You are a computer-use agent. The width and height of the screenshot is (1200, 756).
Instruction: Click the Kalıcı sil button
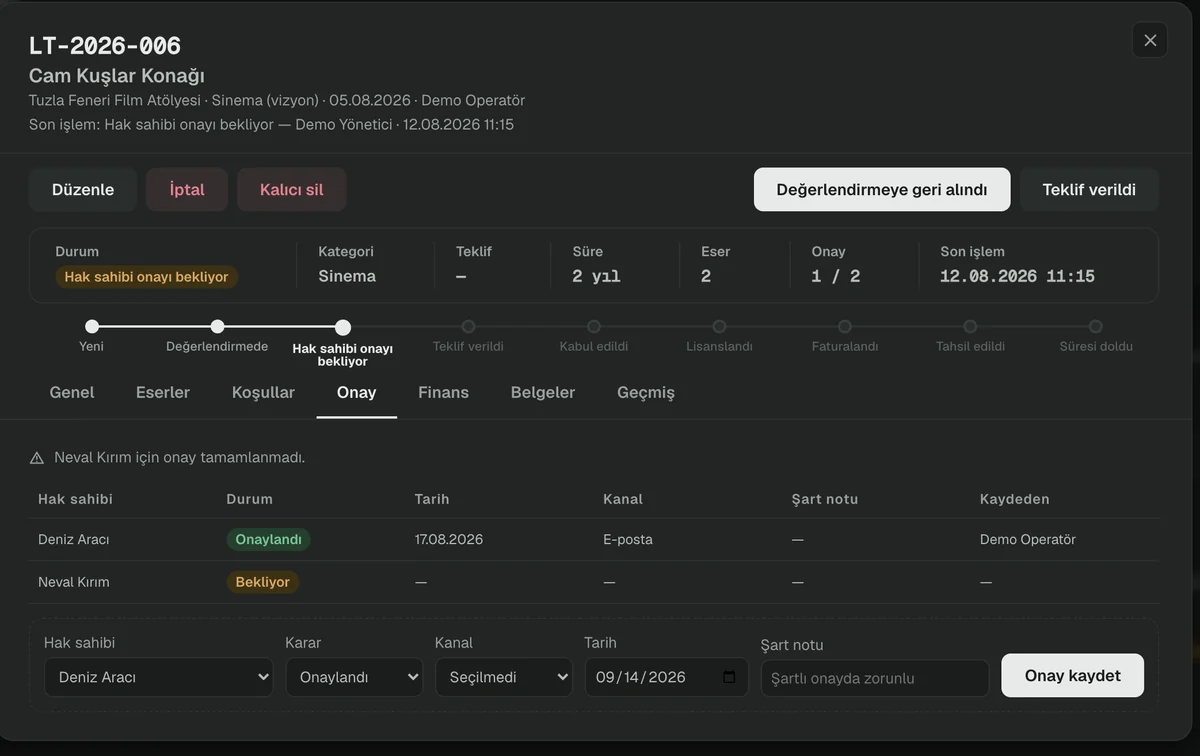click(x=292, y=189)
